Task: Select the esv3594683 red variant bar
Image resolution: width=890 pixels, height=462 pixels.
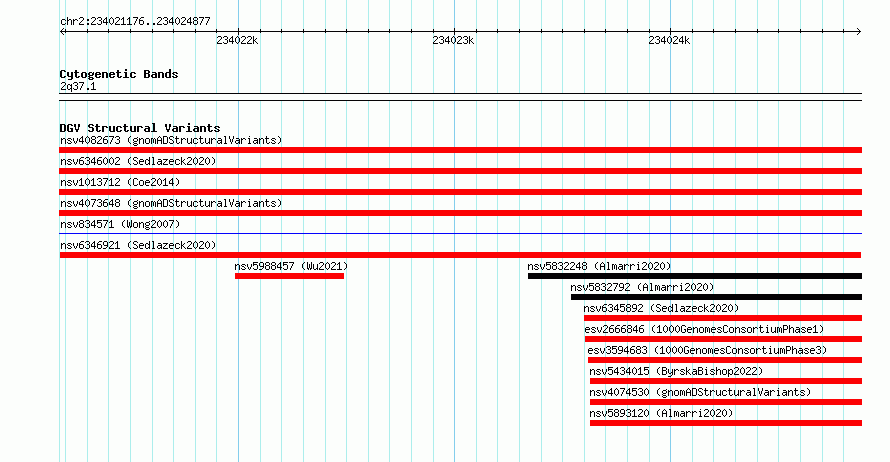Action: pyautogui.click(x=725, y=360)
